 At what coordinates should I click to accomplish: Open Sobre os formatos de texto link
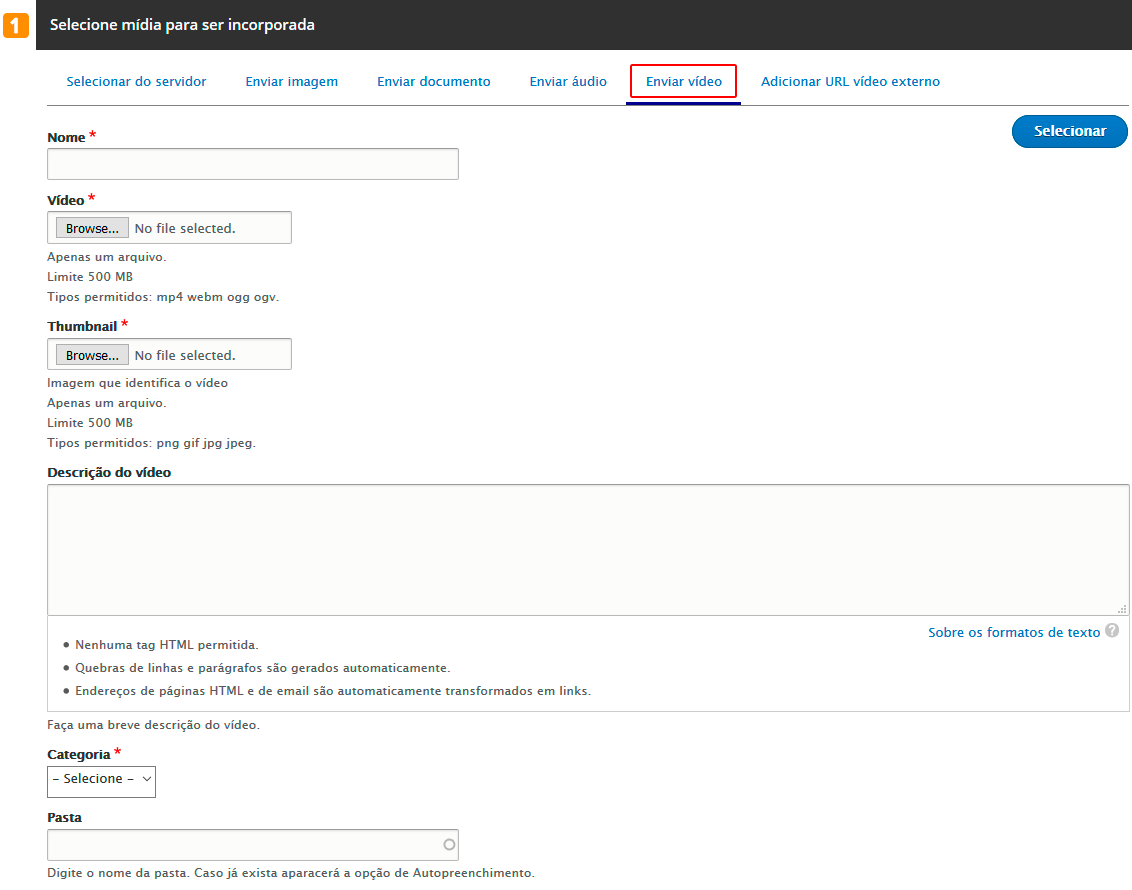point(1014,632)
